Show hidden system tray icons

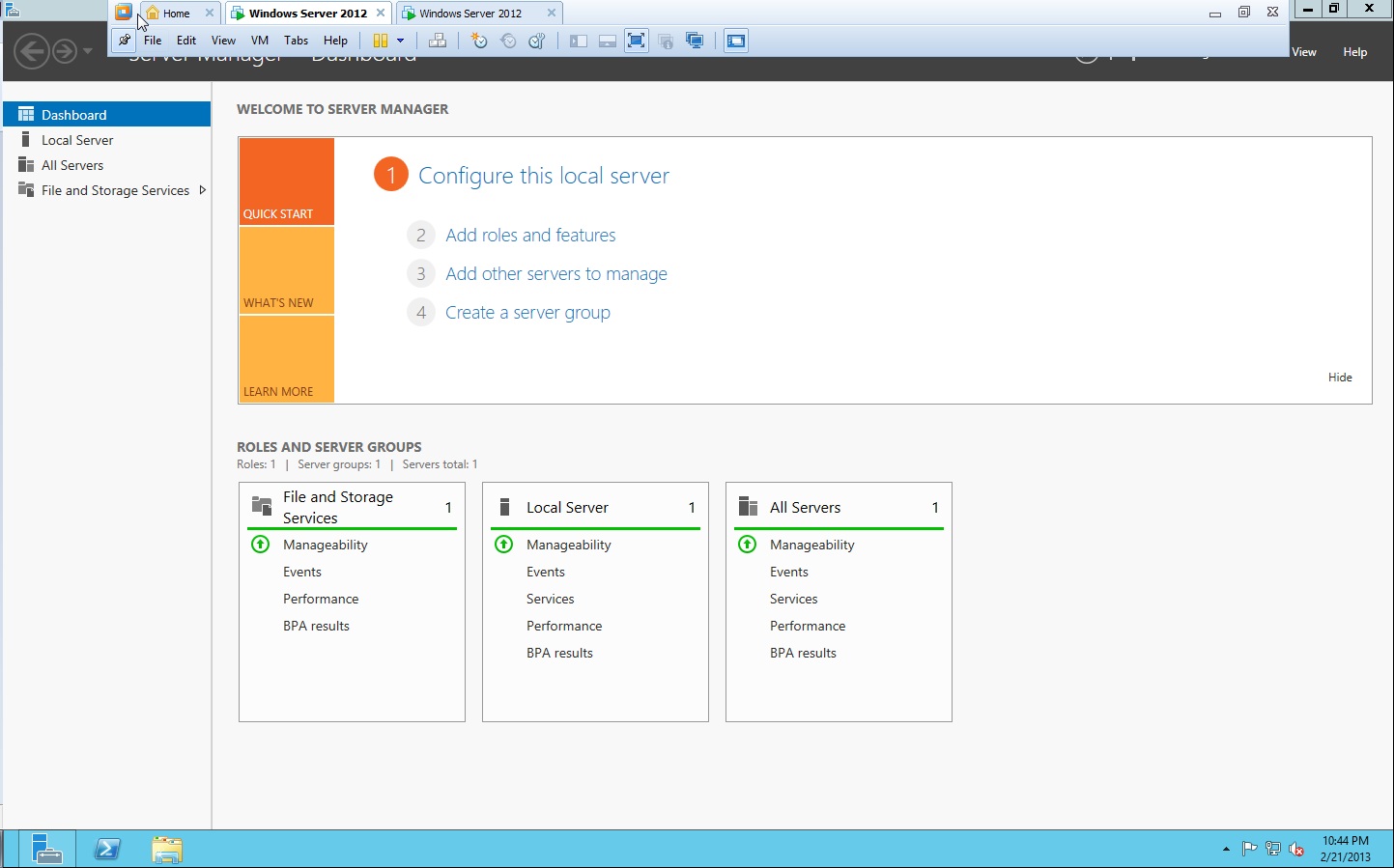click(x=1226, y=850)
